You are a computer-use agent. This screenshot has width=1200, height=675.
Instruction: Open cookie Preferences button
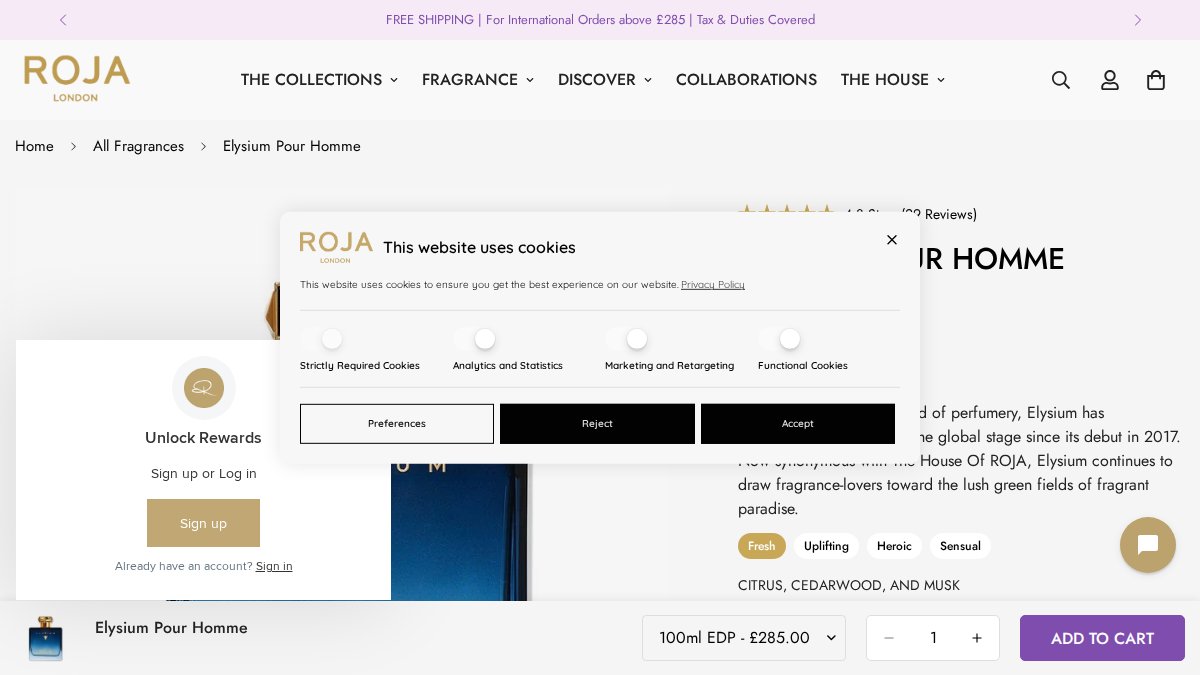coord(397,424)
